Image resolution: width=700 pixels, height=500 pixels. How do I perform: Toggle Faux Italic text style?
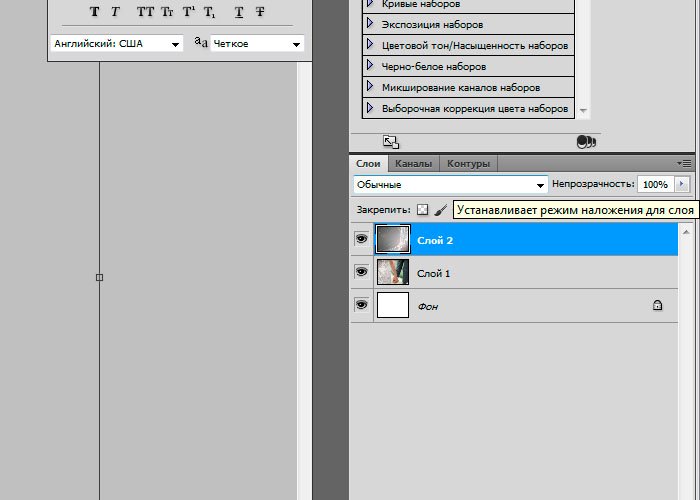tap(115, 12)
